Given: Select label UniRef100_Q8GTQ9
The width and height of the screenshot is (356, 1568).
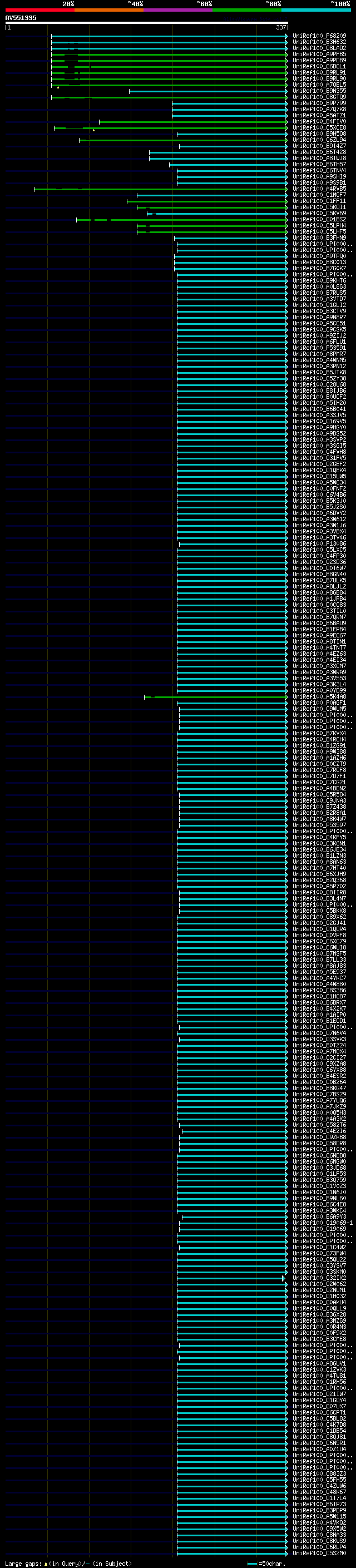Looking at the screenshot, I should (x=319, y=97).
